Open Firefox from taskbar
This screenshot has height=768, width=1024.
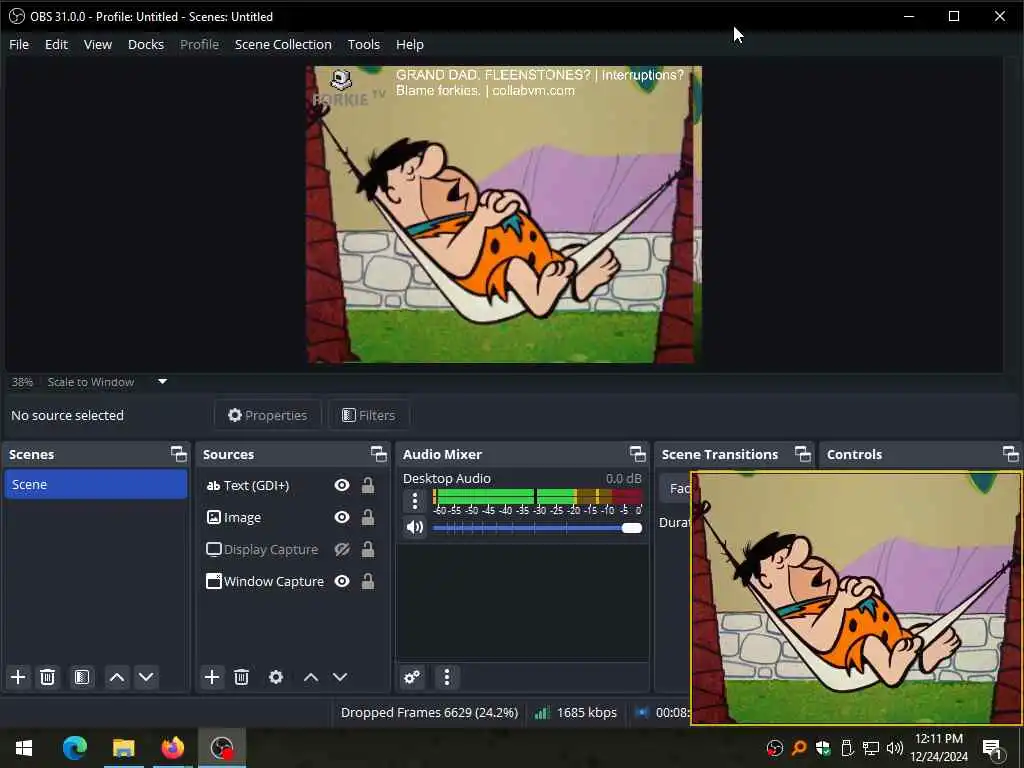pyautogui.click(x=172, y=748)
